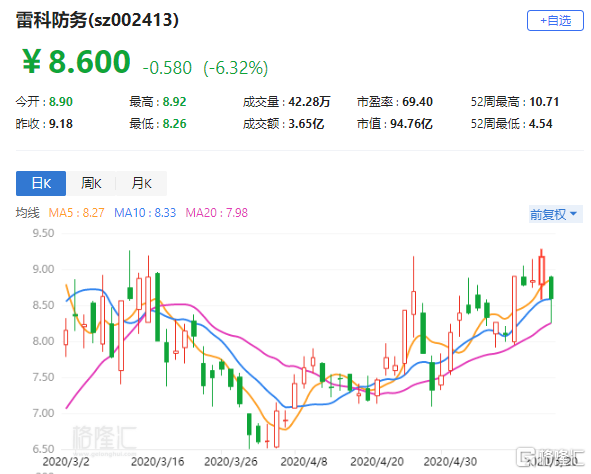
Task: Select the 市盈率 P/E value 69.40
Action: (417, 102)
